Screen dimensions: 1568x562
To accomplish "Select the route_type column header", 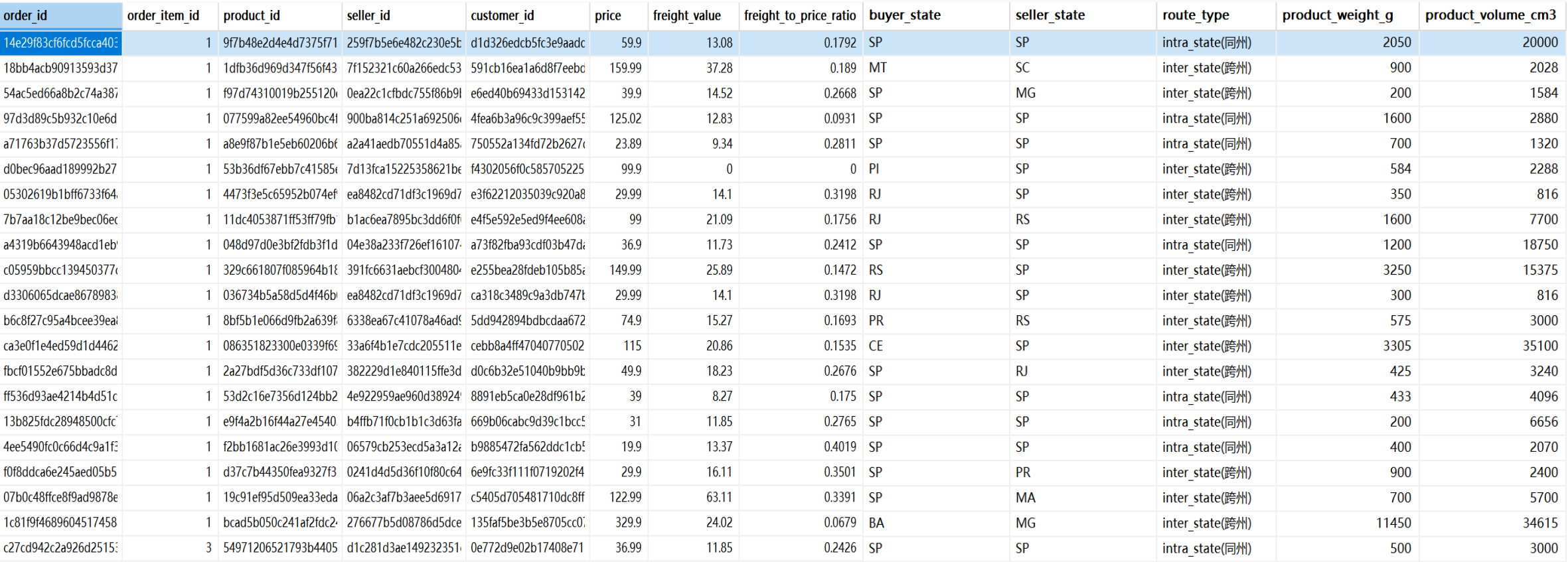I will click(1215, 15).
